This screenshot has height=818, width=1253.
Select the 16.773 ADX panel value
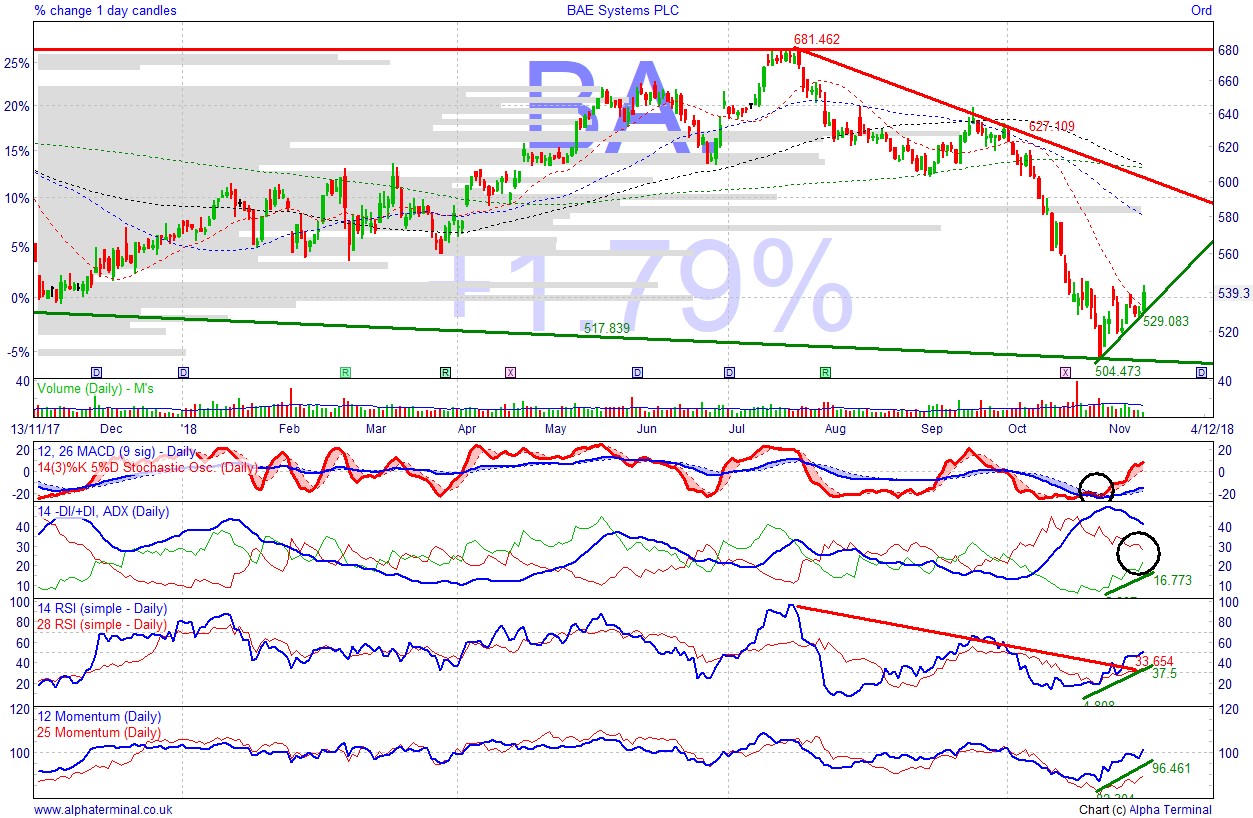pyautogui.click(x=1172, y=580)
